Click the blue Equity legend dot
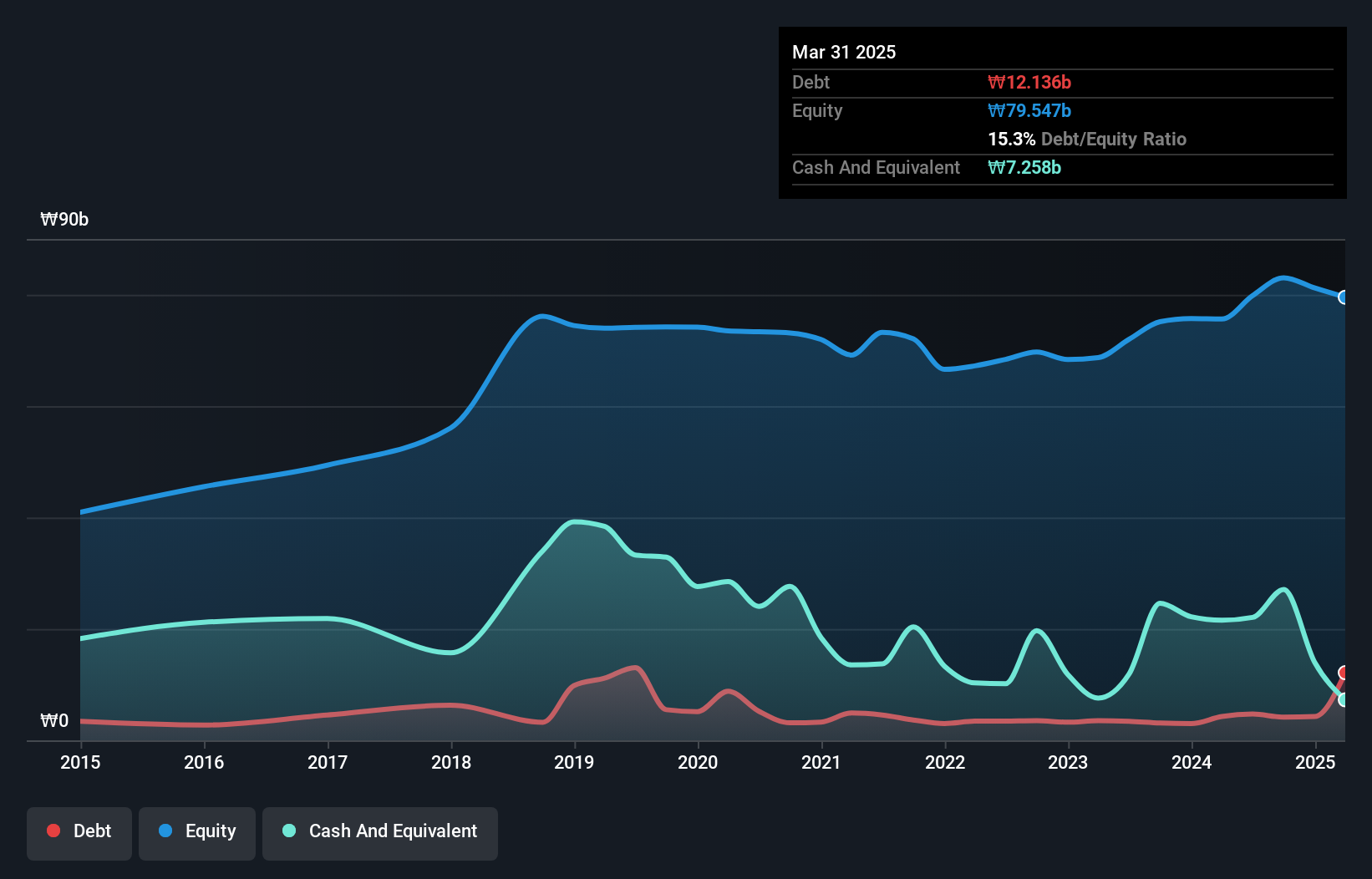 pos(165,831)
